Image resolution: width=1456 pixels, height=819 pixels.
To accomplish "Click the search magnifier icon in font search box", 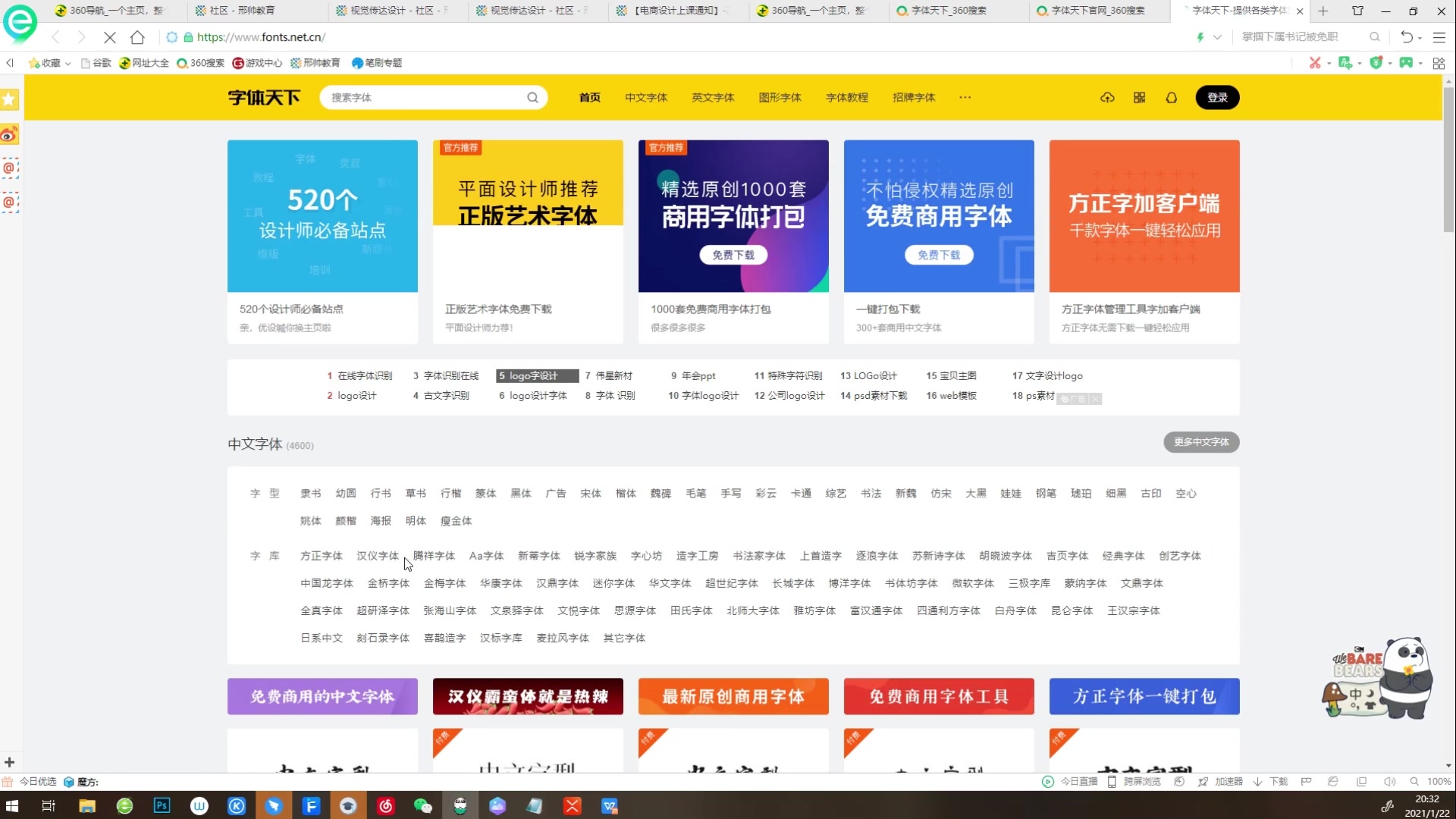I will pos(532,98).
